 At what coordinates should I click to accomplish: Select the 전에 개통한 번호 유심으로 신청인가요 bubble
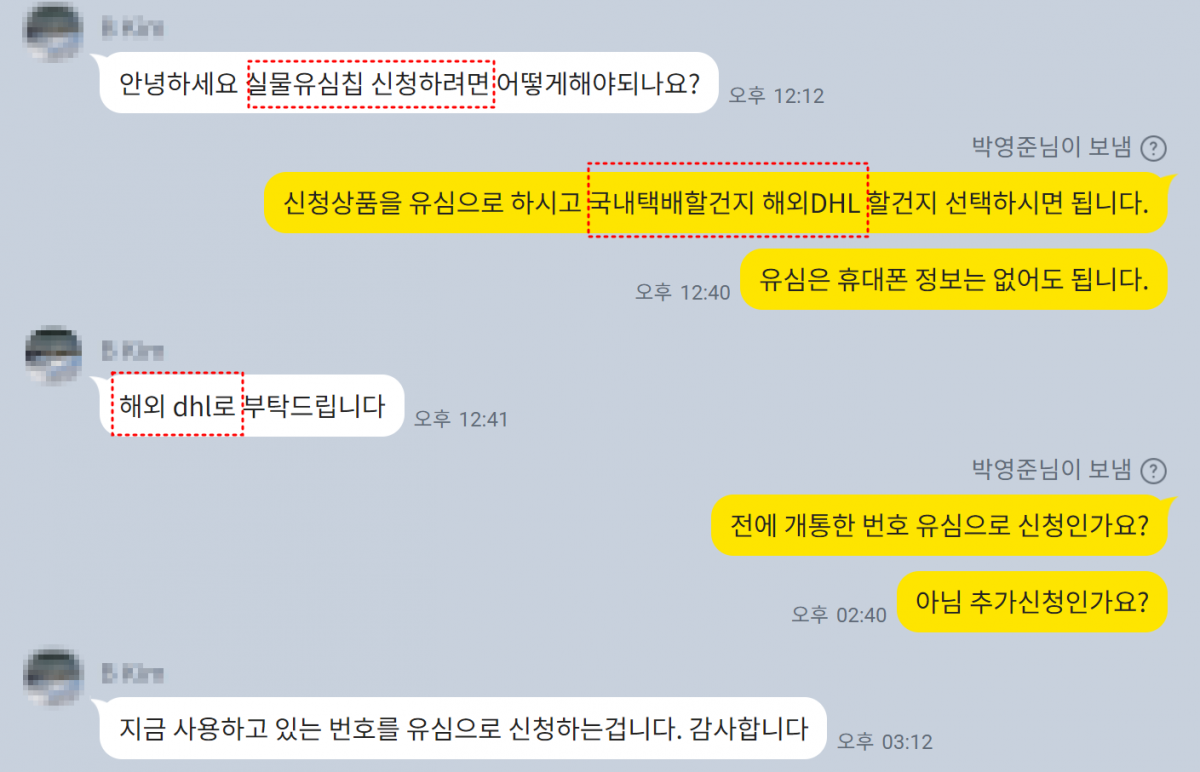[x=939, y=526]
